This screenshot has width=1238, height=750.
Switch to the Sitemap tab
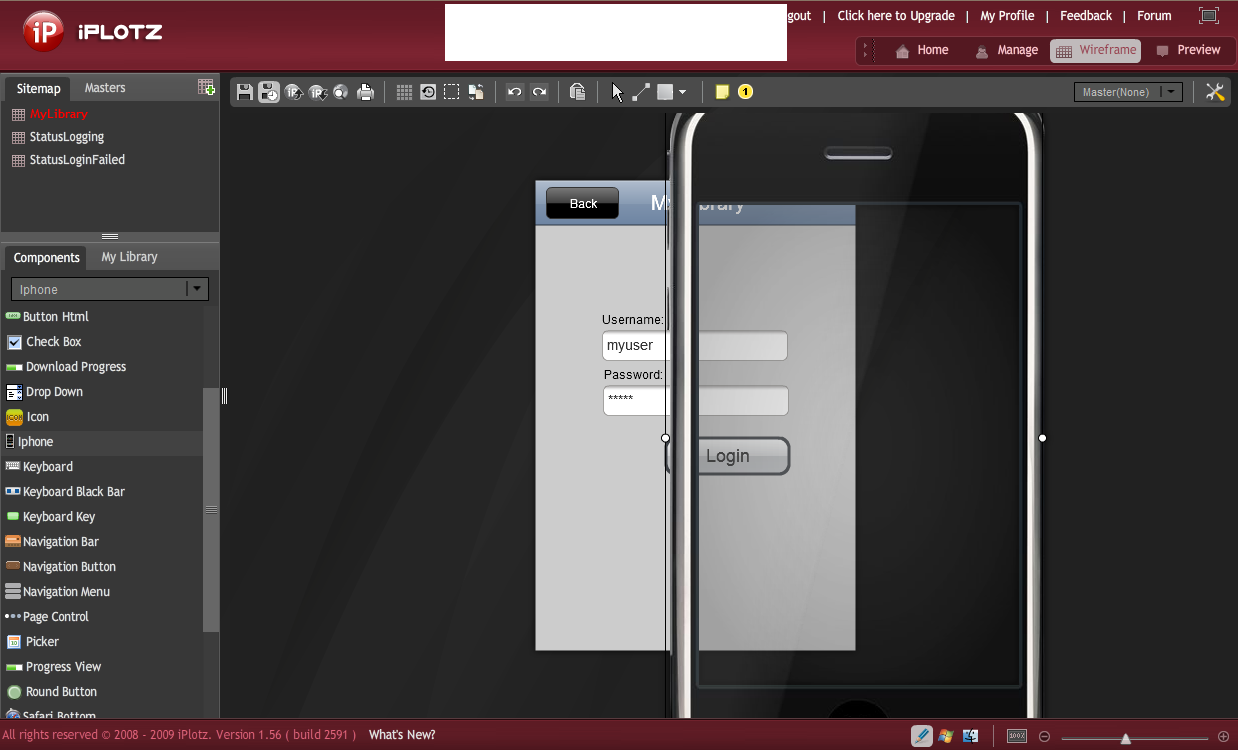38,88
